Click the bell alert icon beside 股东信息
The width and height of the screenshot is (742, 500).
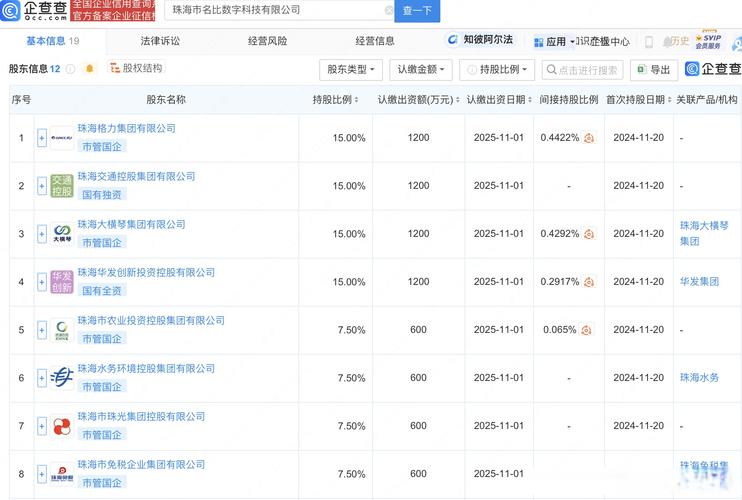coord(89,69)
